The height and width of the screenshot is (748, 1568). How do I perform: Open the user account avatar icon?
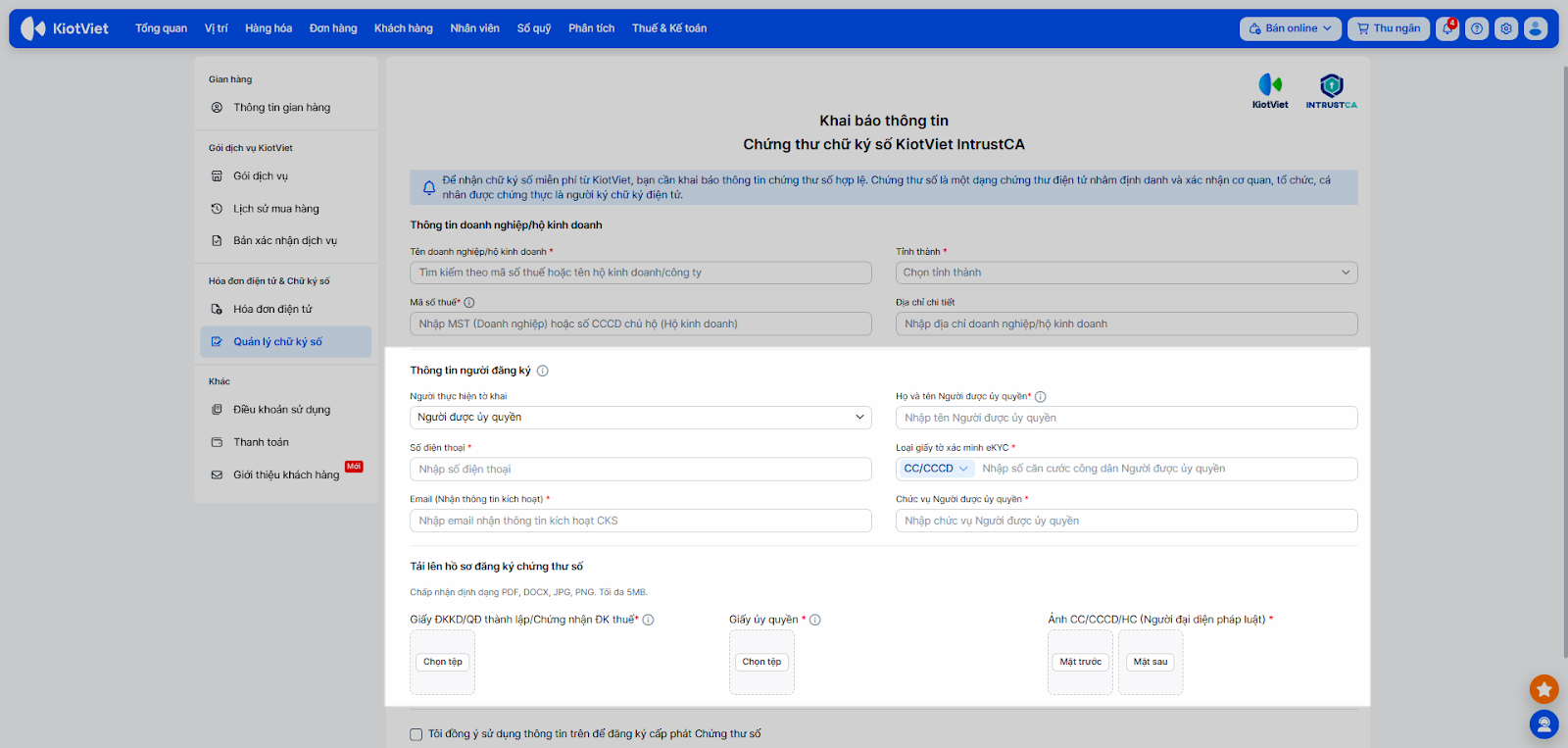(x=1536, y=28)
